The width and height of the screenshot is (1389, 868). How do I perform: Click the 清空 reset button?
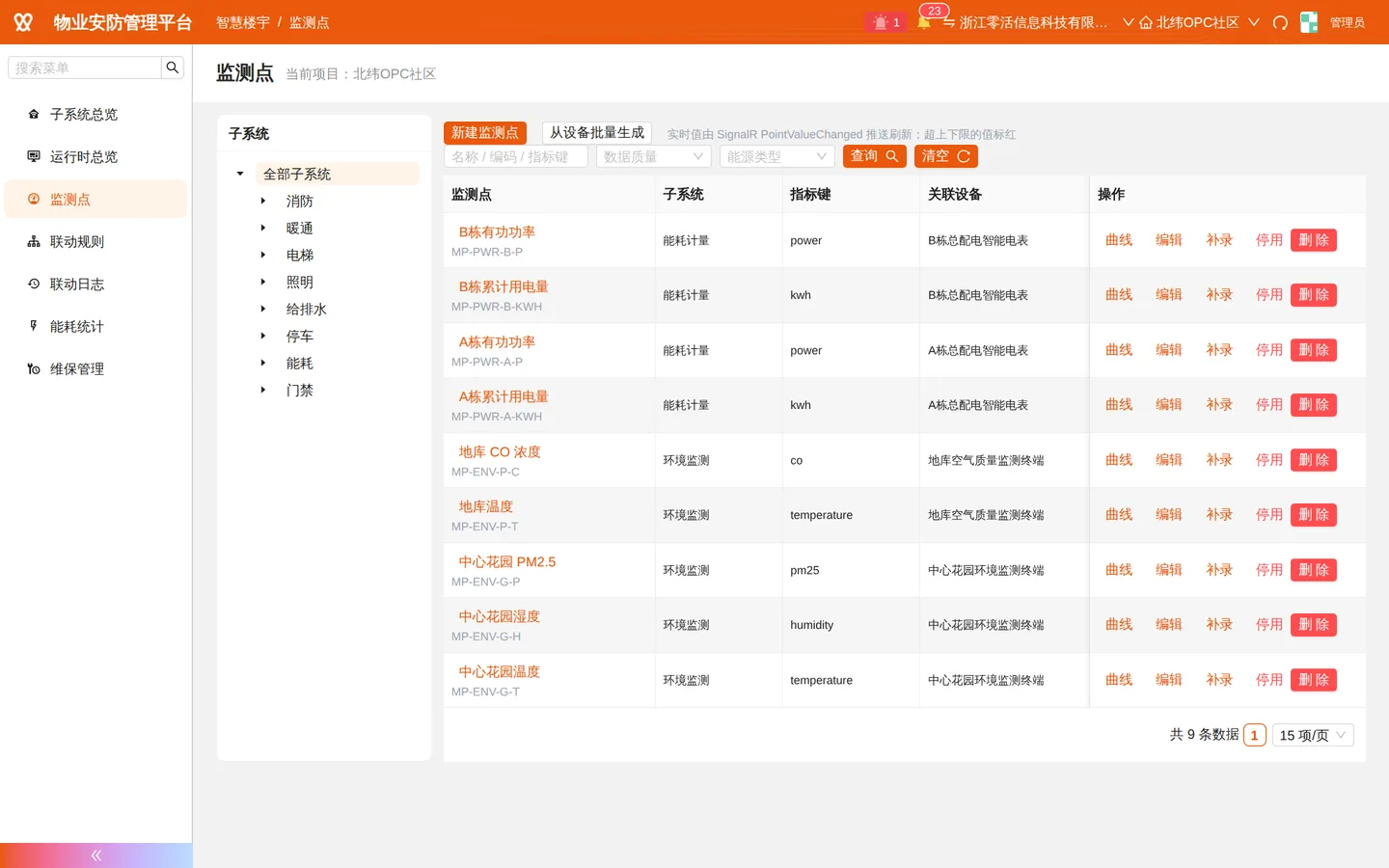tap(946, 156)
